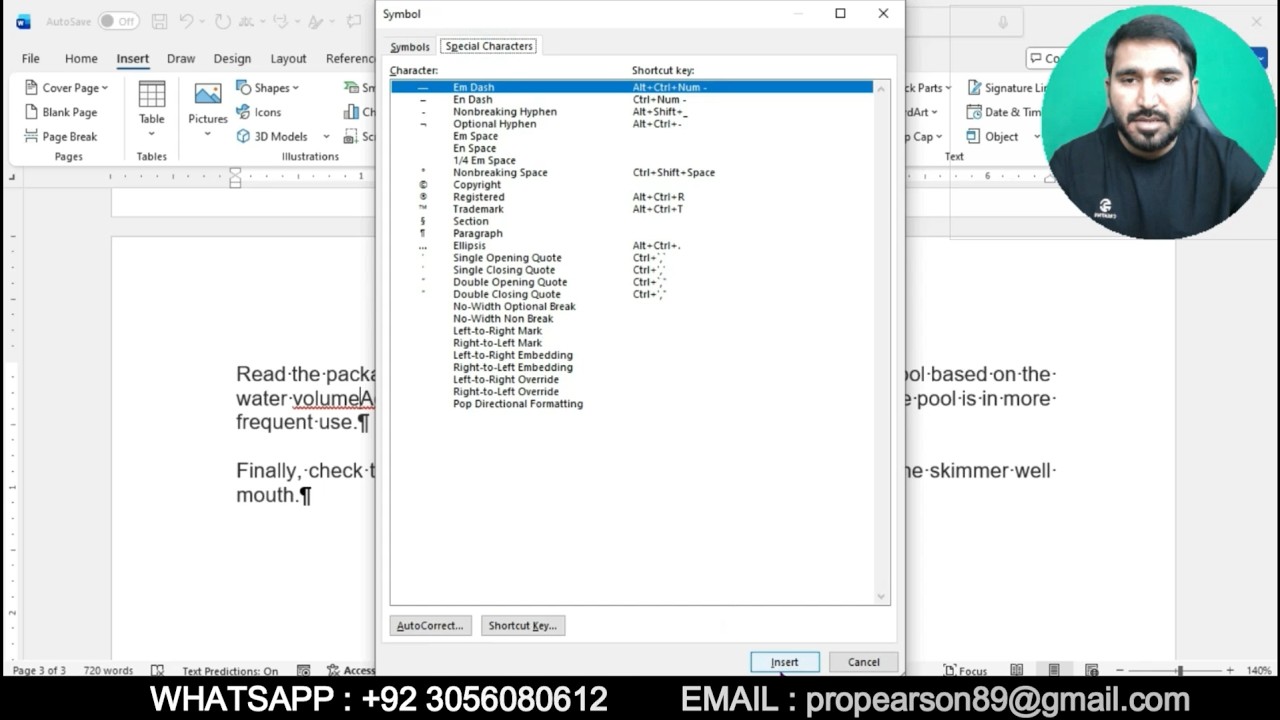The height and width of the screenshot is (720, 1280).
Task: Select Pop Directional Formatting entry
Action: (632, 404)
